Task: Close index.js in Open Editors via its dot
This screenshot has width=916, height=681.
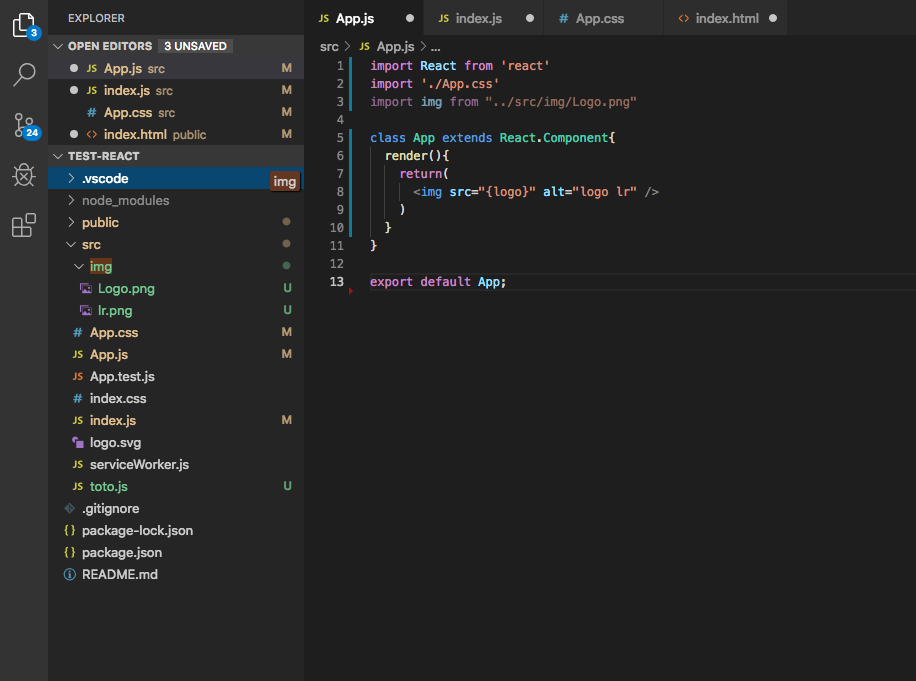Action: (x=74, y=90)
